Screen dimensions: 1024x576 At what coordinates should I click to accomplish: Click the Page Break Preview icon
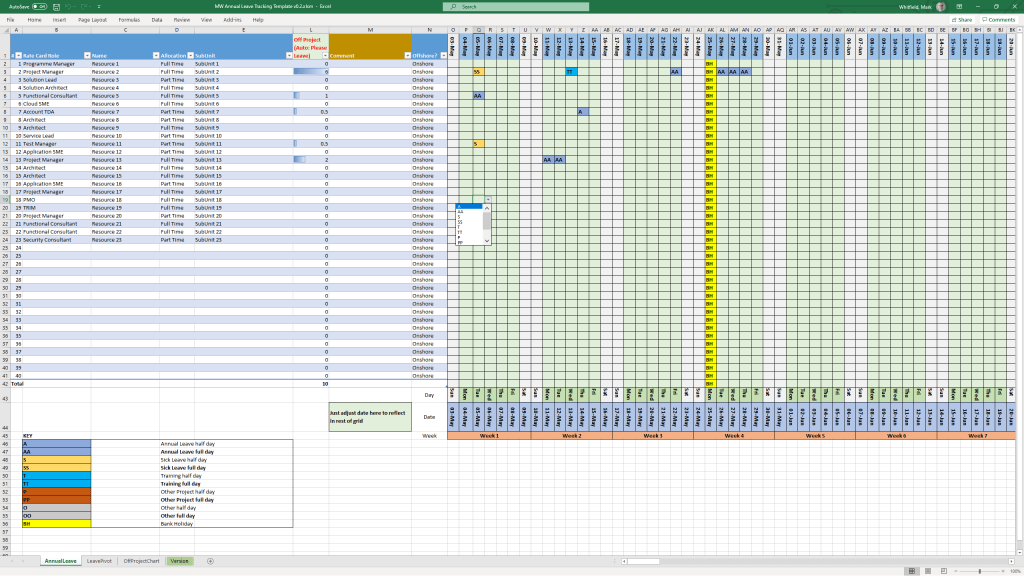(x=944, y=570)
